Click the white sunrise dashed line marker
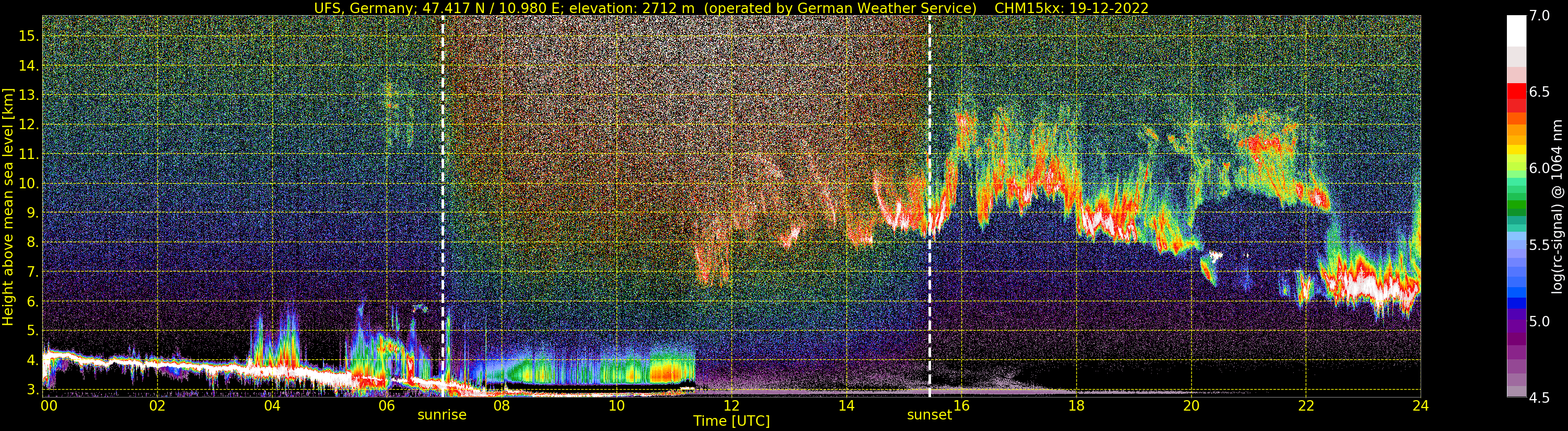 443,206
